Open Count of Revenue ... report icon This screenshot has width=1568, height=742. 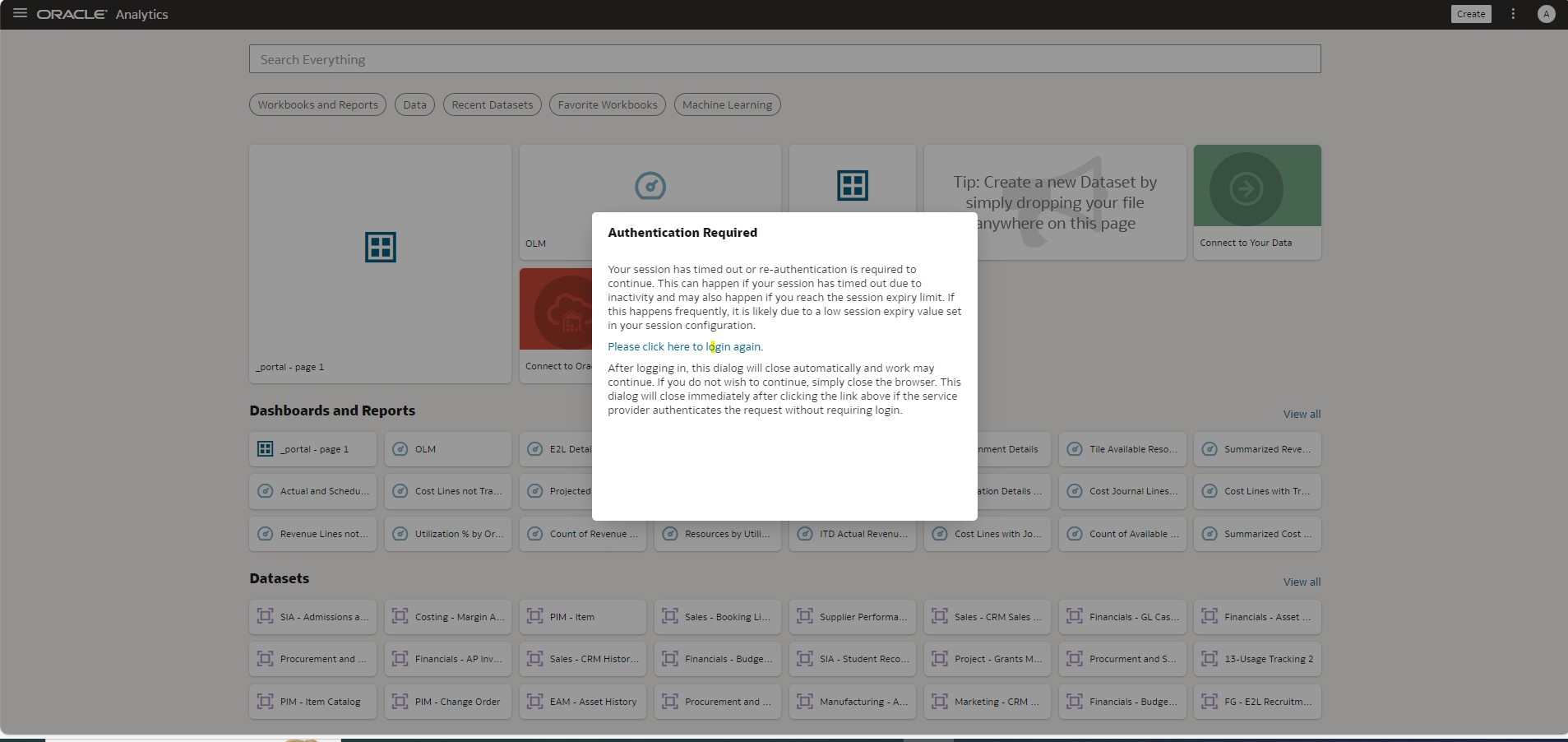pyautogui.click(x=534, y=534)
